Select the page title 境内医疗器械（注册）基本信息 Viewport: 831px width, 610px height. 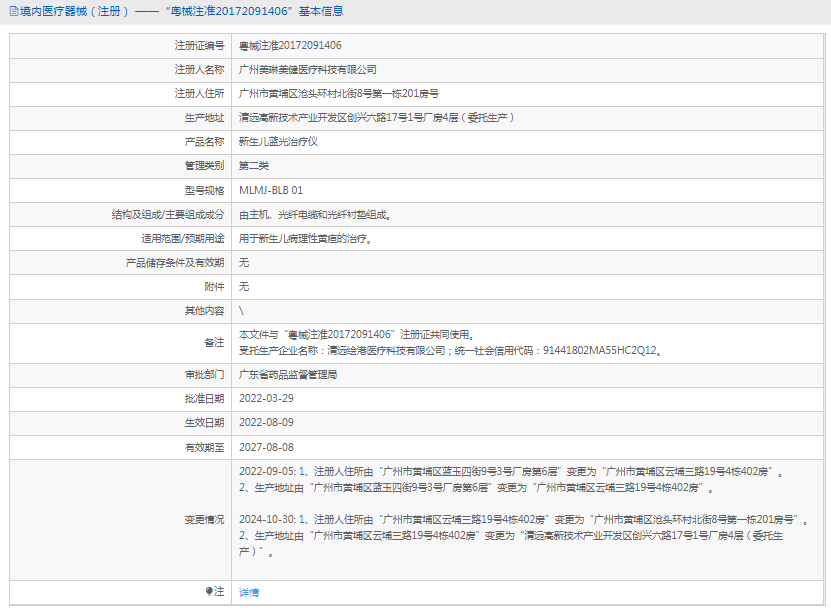(x=181, y=11)
